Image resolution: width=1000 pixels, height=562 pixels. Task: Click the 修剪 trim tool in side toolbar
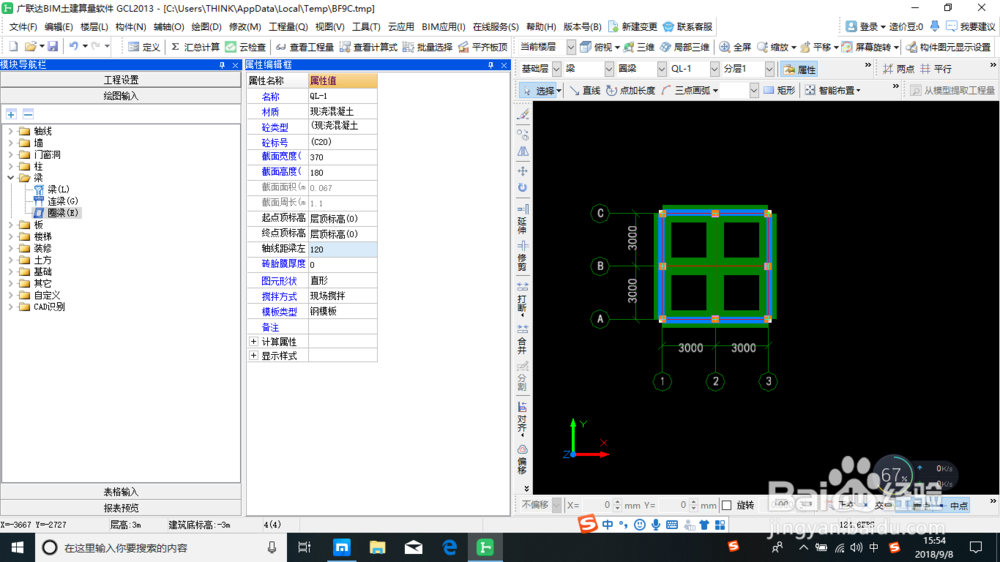coord(522,257)
